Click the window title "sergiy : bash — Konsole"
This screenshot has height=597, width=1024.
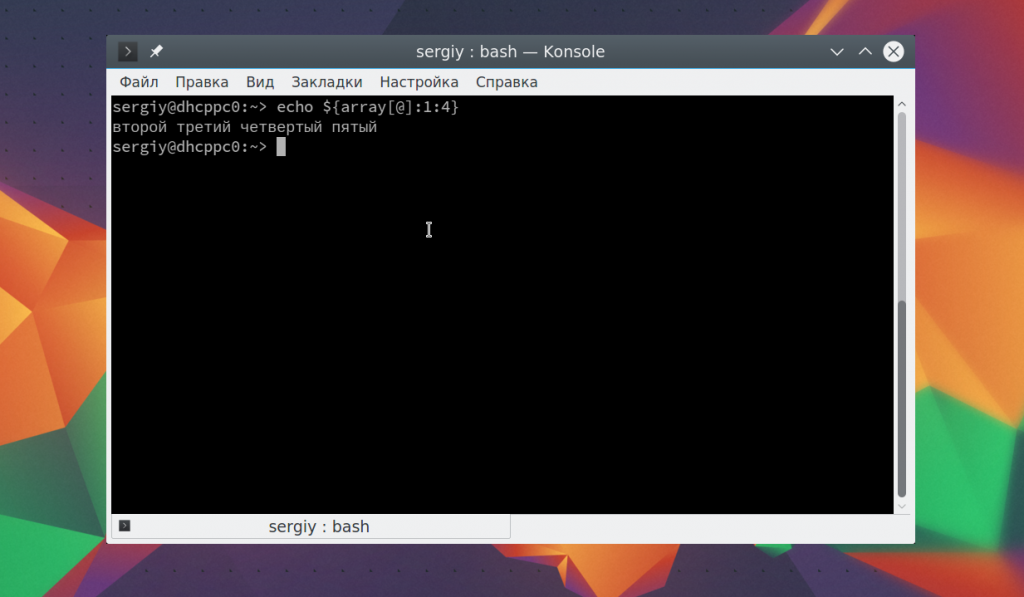pyautogui.click(x=510, y=52)
